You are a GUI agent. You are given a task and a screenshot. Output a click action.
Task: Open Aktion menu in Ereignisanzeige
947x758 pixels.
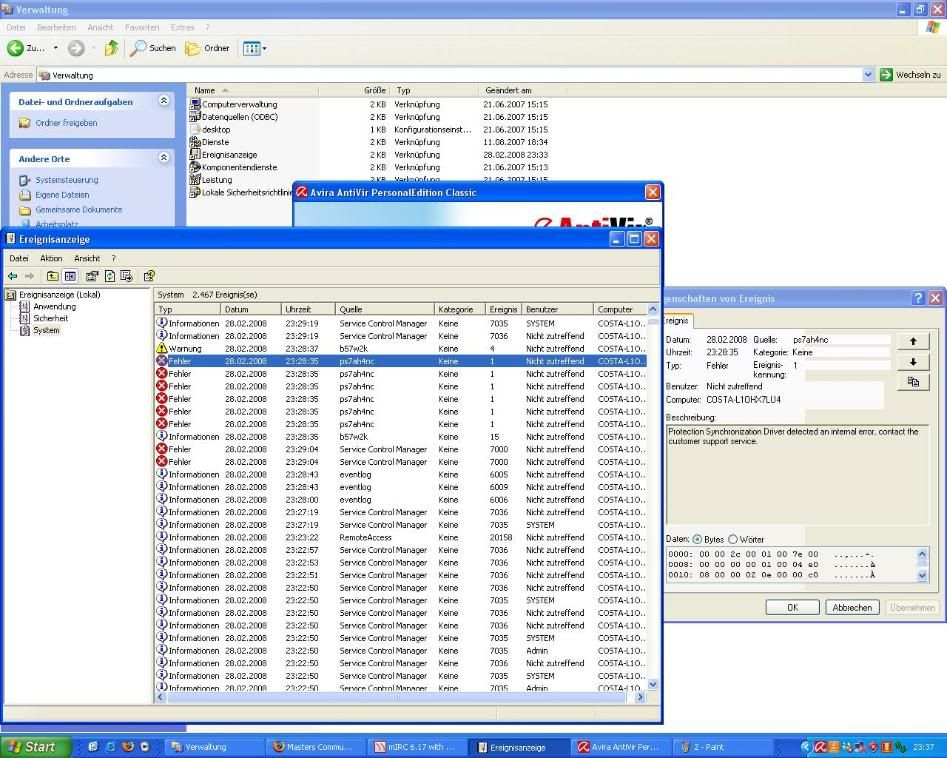tap(51, 258)
